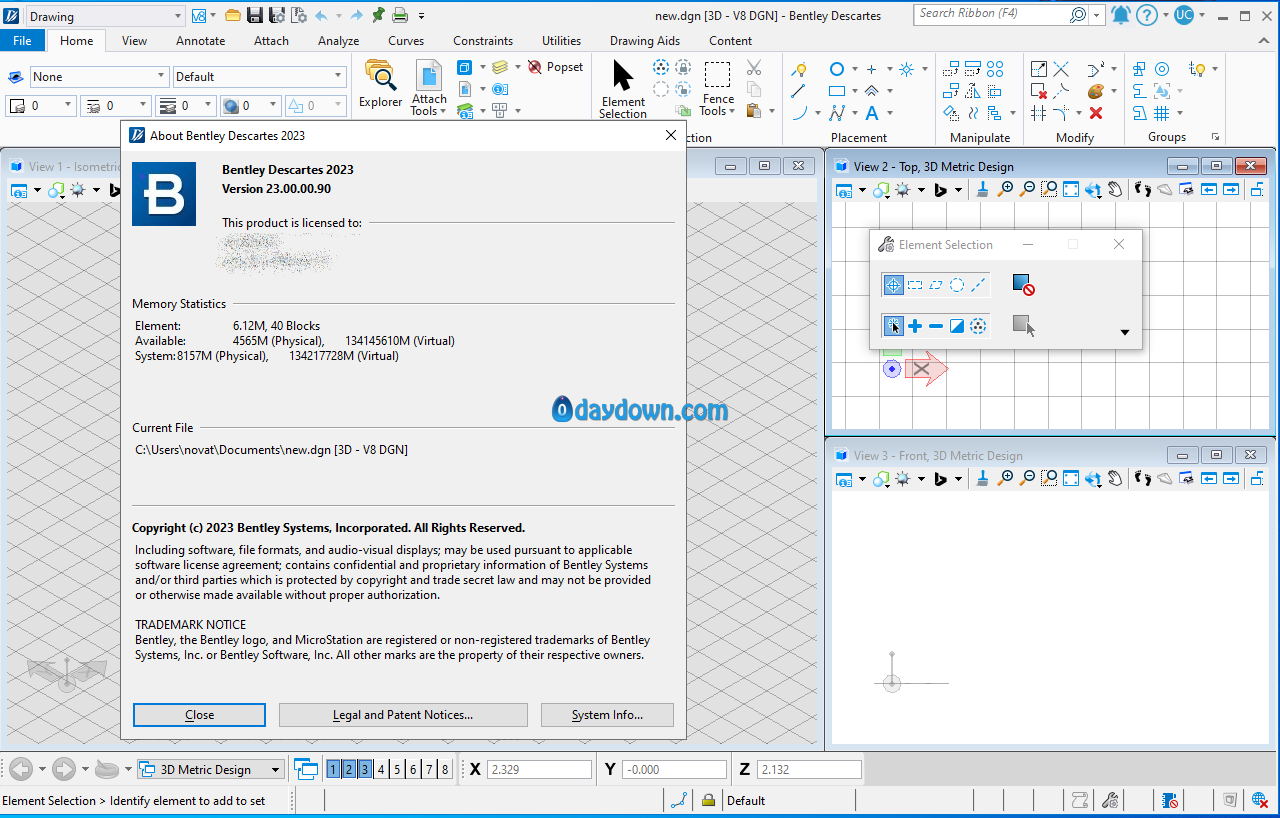Switch to the Annotate ribbon tab

(x=200, y=41)
